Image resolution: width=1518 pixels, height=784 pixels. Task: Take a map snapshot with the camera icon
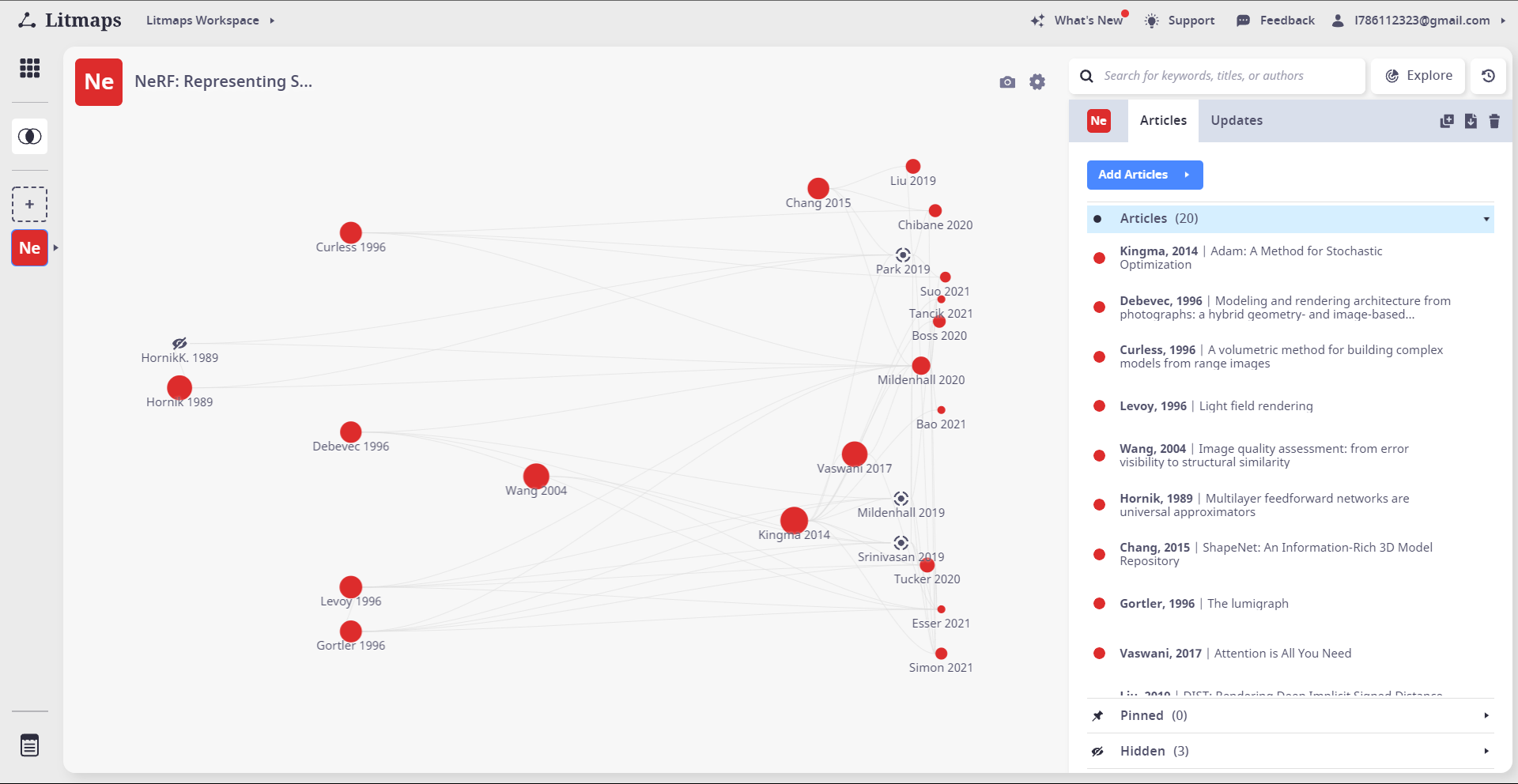(x=1007, y=82)
